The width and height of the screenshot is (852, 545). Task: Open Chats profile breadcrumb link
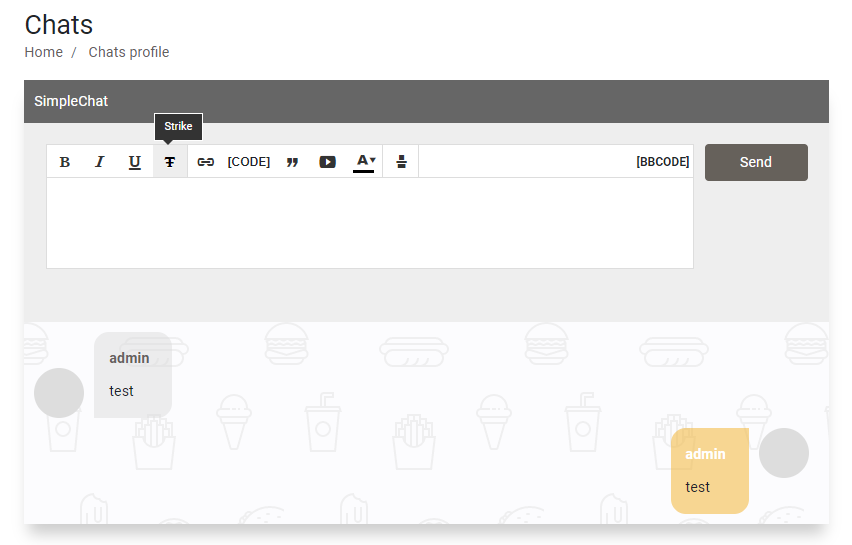(x=129, y=52)
